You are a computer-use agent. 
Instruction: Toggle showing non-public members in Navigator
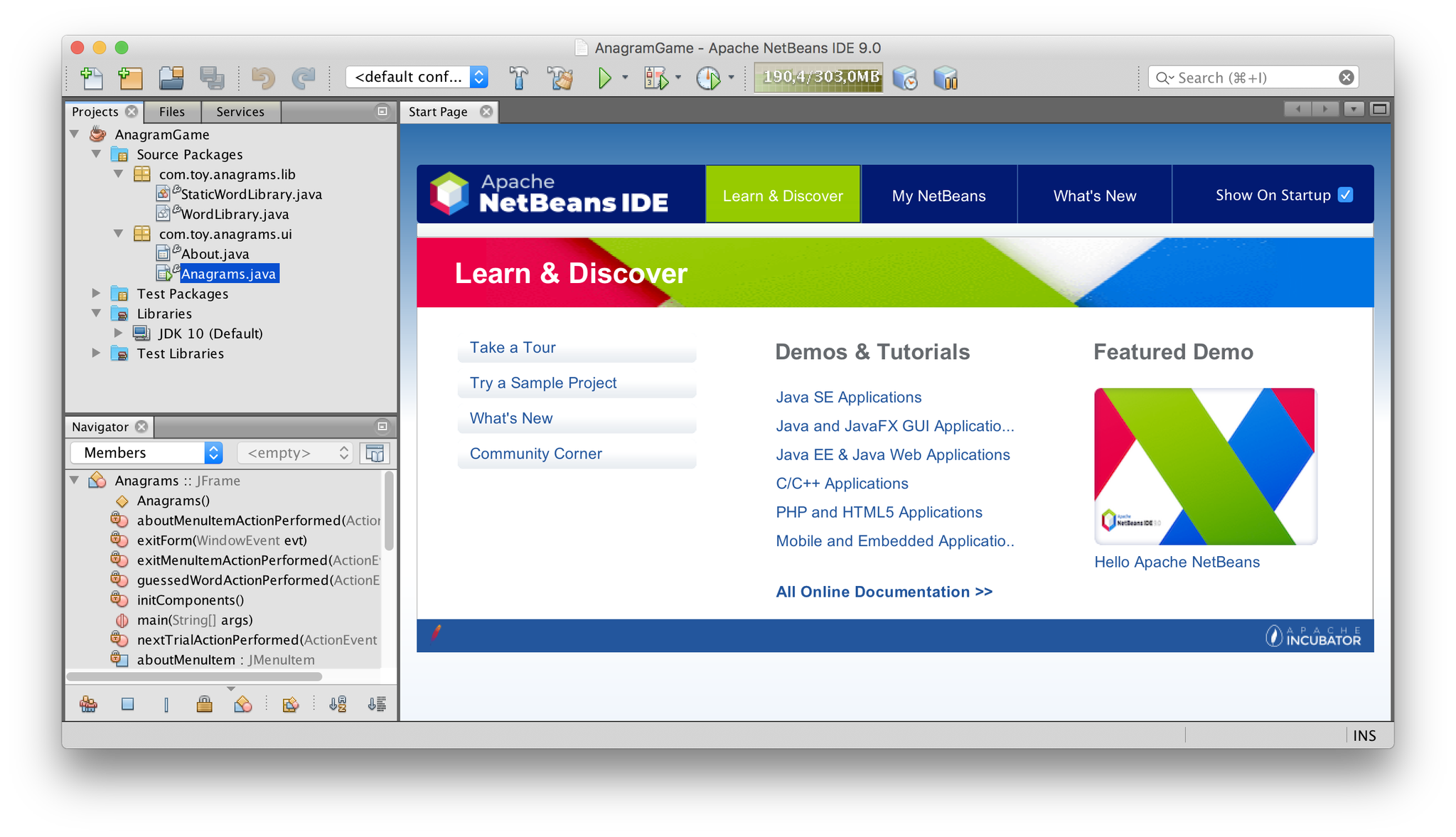tap(204, 704)
